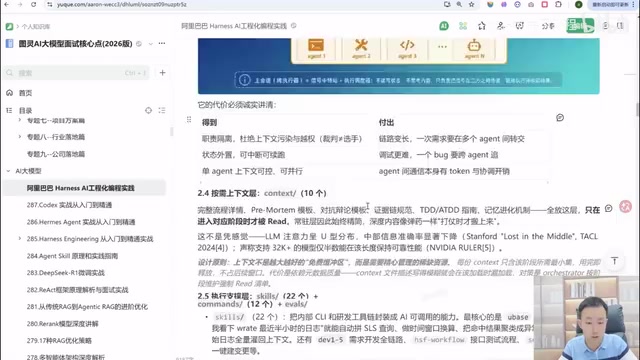Toggle the side panel bracket icon
The image size is (640, 360).
620,26
